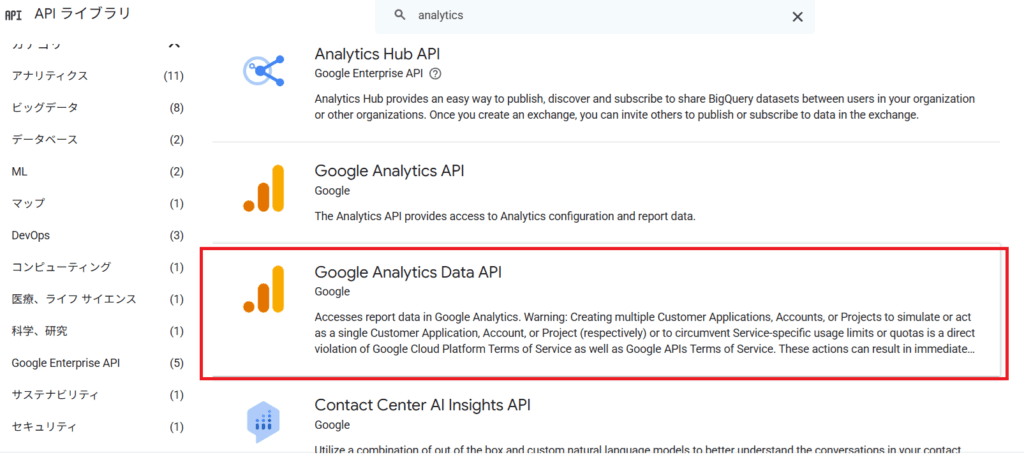Image resolution: width=1024 pixels, height=462 pixels.
Task: Filter by アナリティクス category
Action: click(50, 76)
